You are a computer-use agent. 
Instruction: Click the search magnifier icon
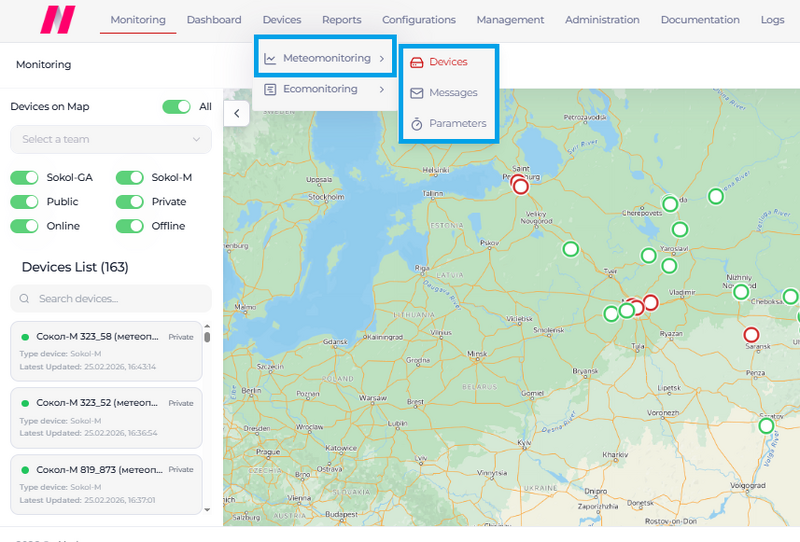pyautogui.click(x=24, y=299)
